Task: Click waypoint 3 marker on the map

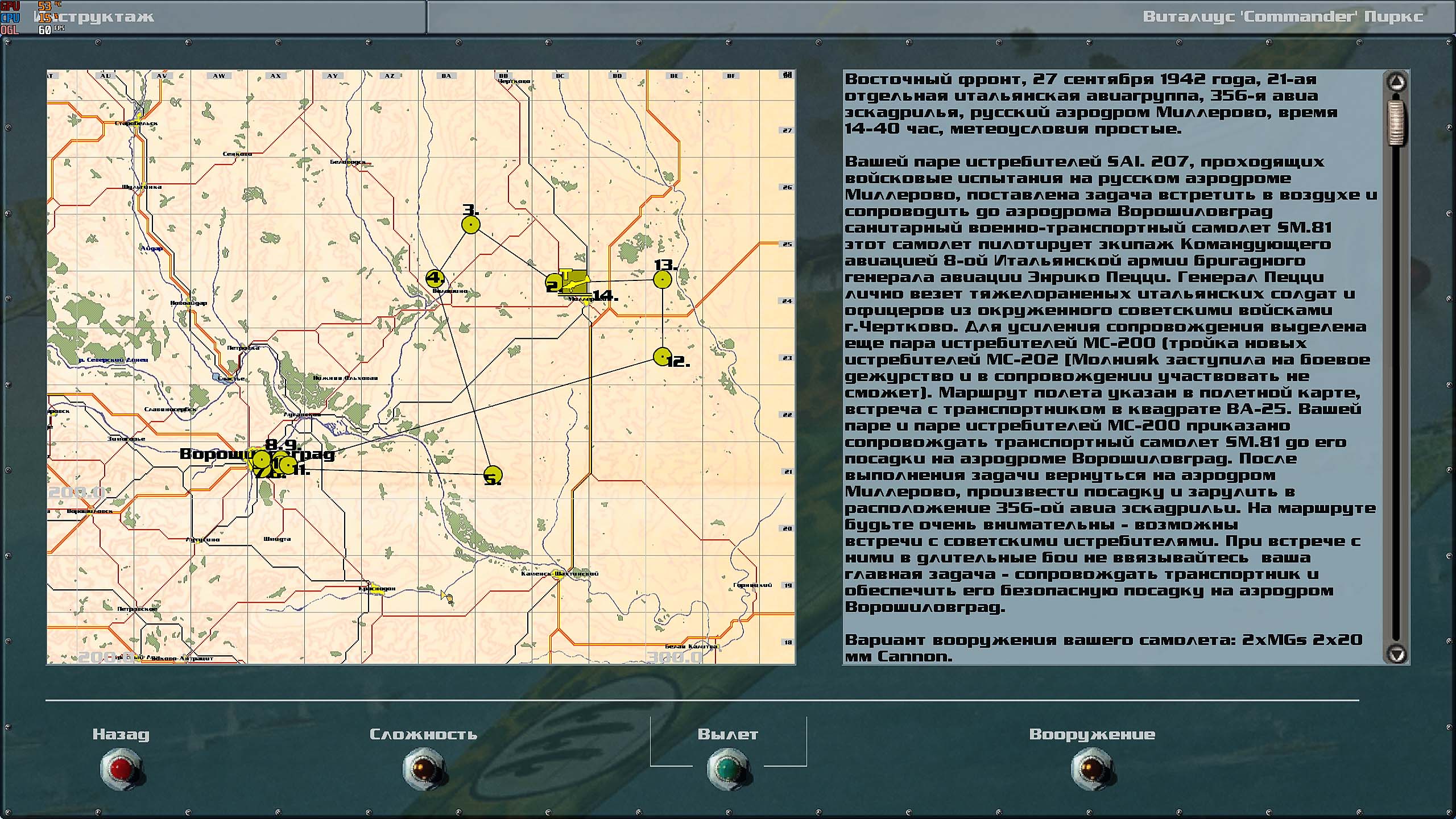Action: 471,225
